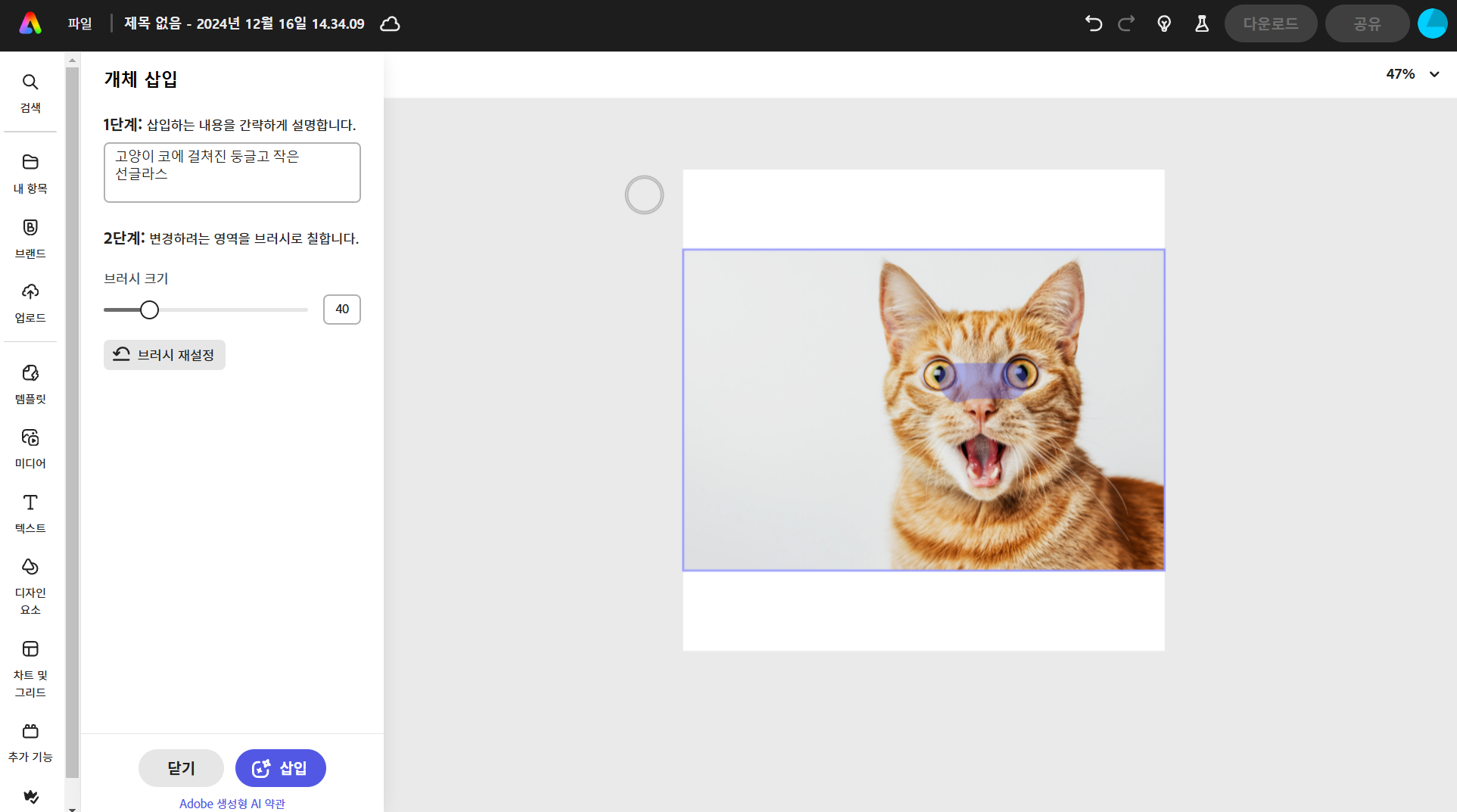Open the Adobe Express home logo
The height and width of the screenshot is (812, 1457).
pos(30,23)
